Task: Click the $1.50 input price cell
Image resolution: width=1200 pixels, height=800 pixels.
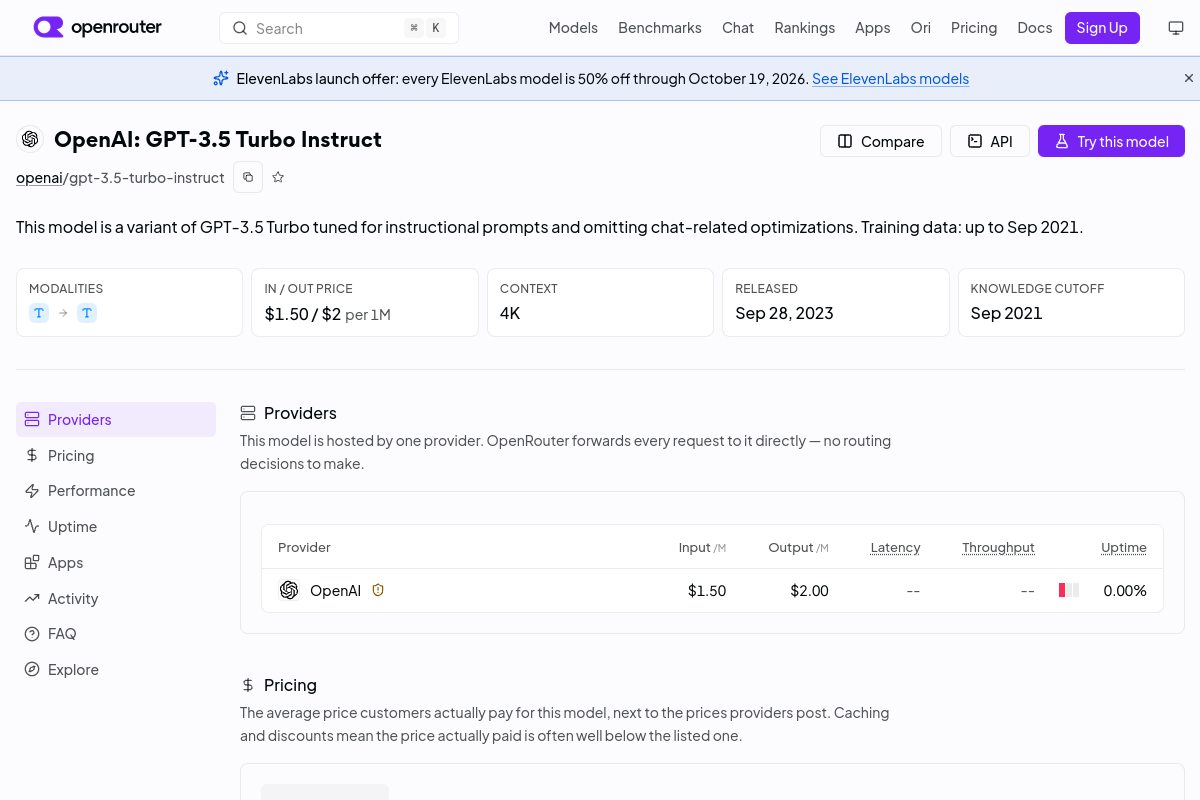Action: tap(707, 591)
